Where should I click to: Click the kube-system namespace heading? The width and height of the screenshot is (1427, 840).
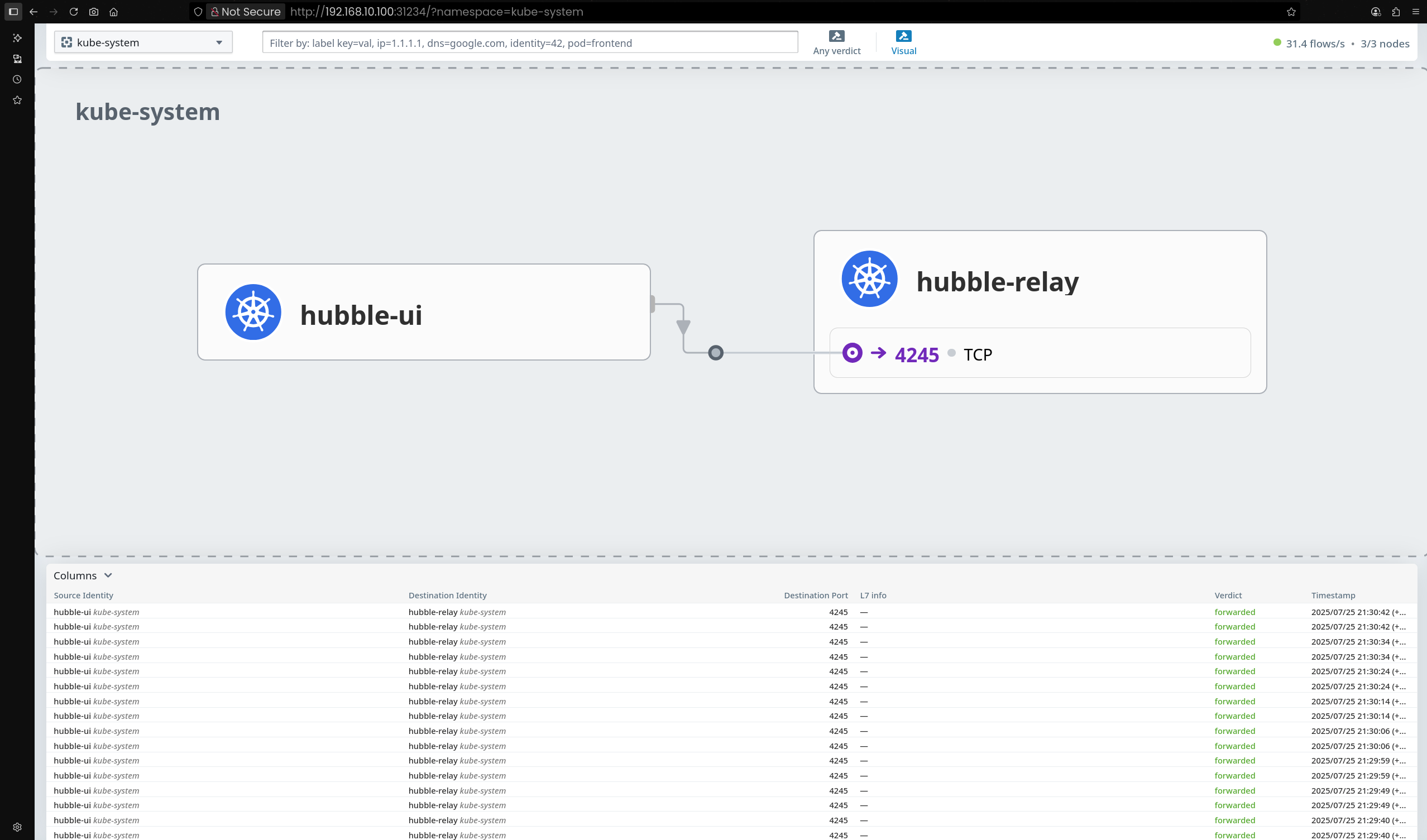point(148,112)
